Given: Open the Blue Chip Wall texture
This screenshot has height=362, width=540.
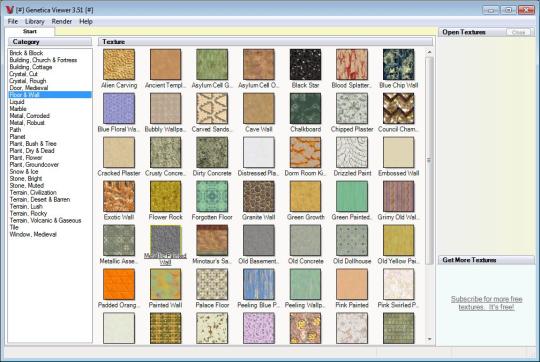Looking at the screenshot, I should (x=398, y=64).
